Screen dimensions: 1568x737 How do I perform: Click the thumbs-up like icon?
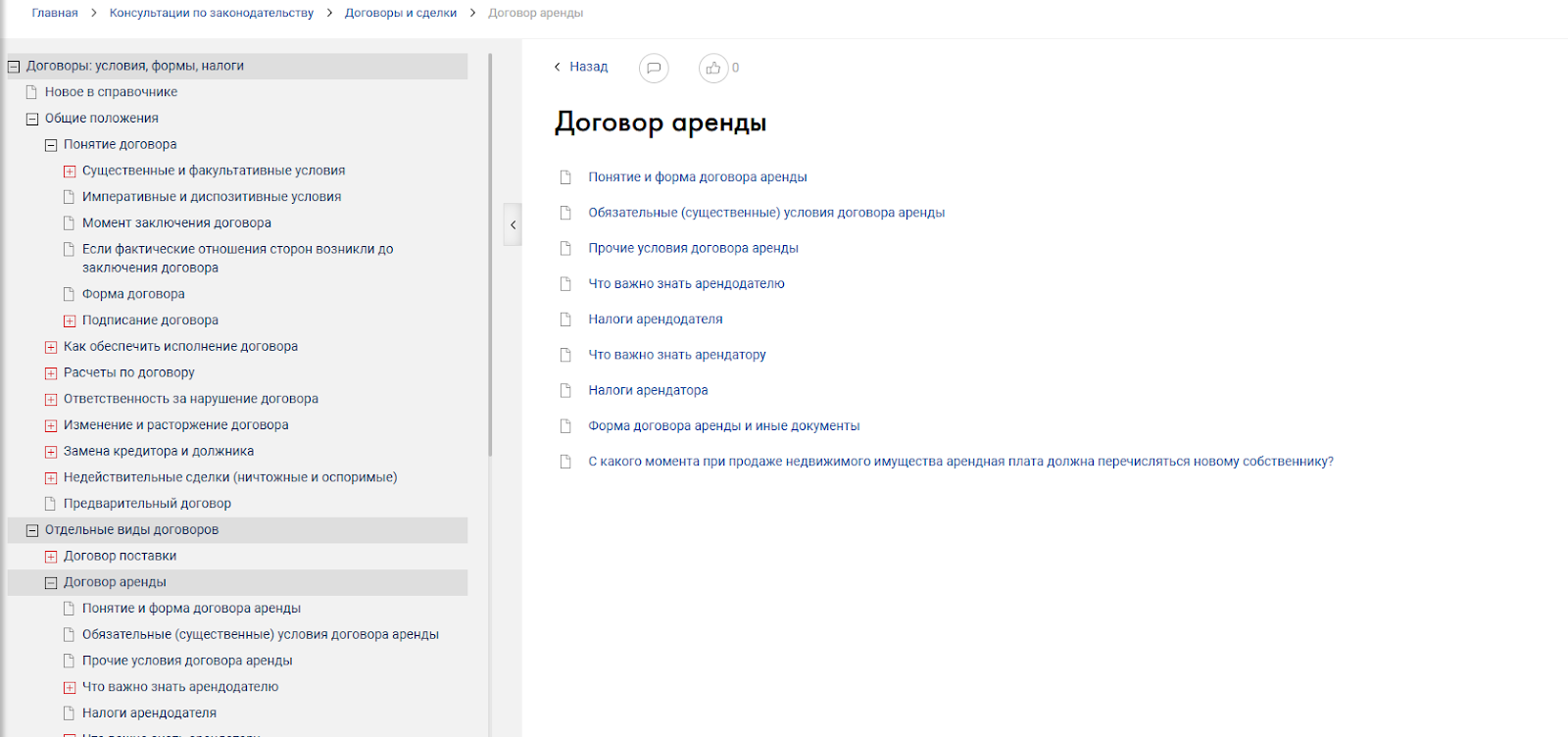(x=712, y=68)
